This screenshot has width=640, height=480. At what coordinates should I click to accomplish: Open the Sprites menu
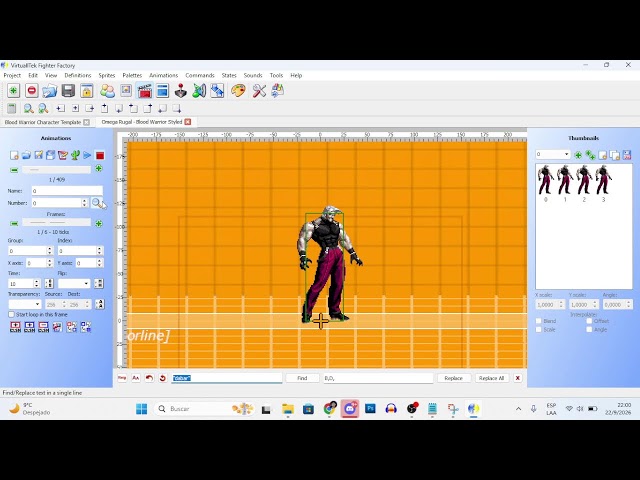[107, 75]
